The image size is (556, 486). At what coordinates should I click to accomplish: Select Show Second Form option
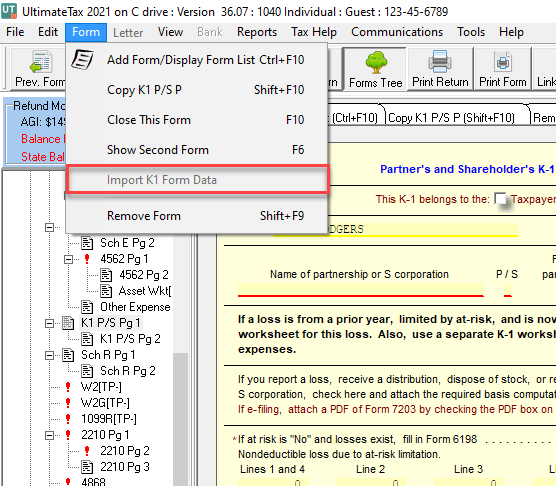point(197,150)
